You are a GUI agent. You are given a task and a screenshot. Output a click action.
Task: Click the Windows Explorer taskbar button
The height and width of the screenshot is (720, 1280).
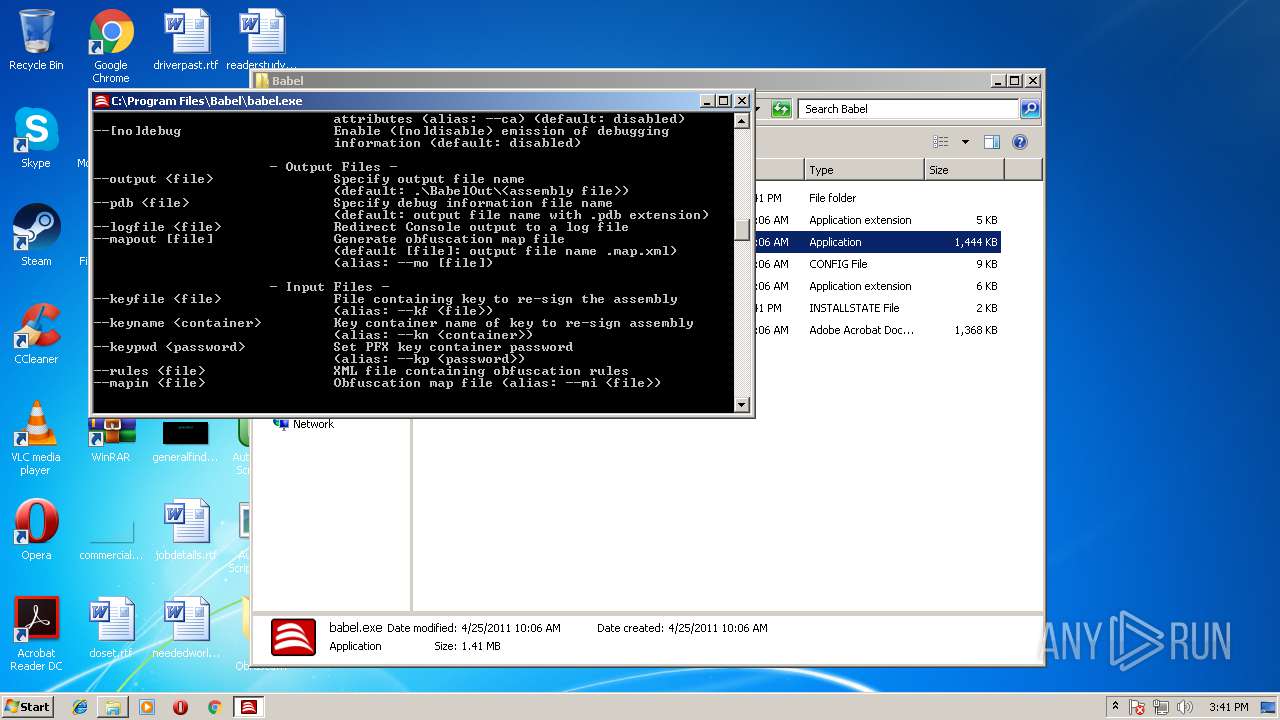113,707
